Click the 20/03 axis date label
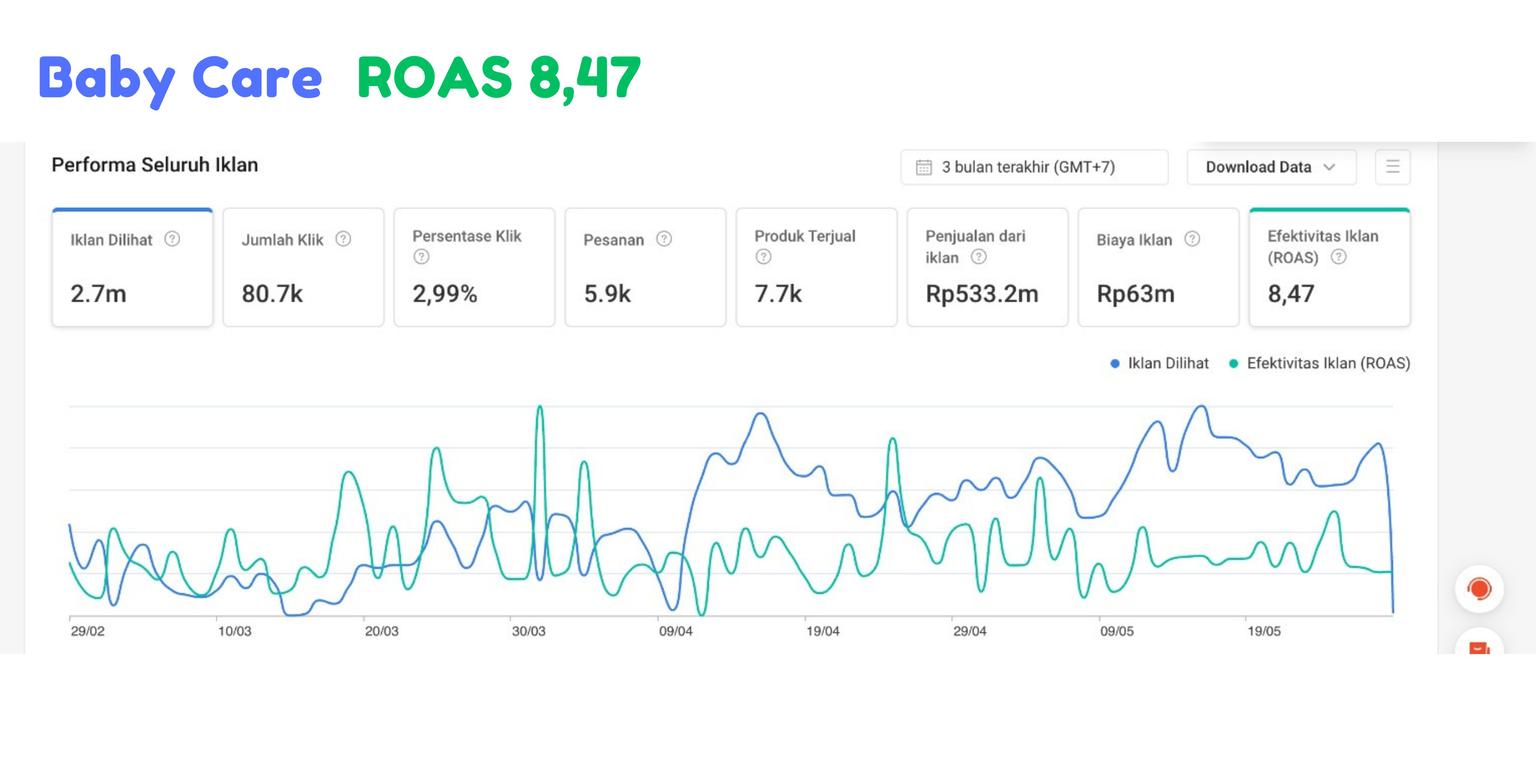Screen dimensions: 1536x768 (382, 632)
